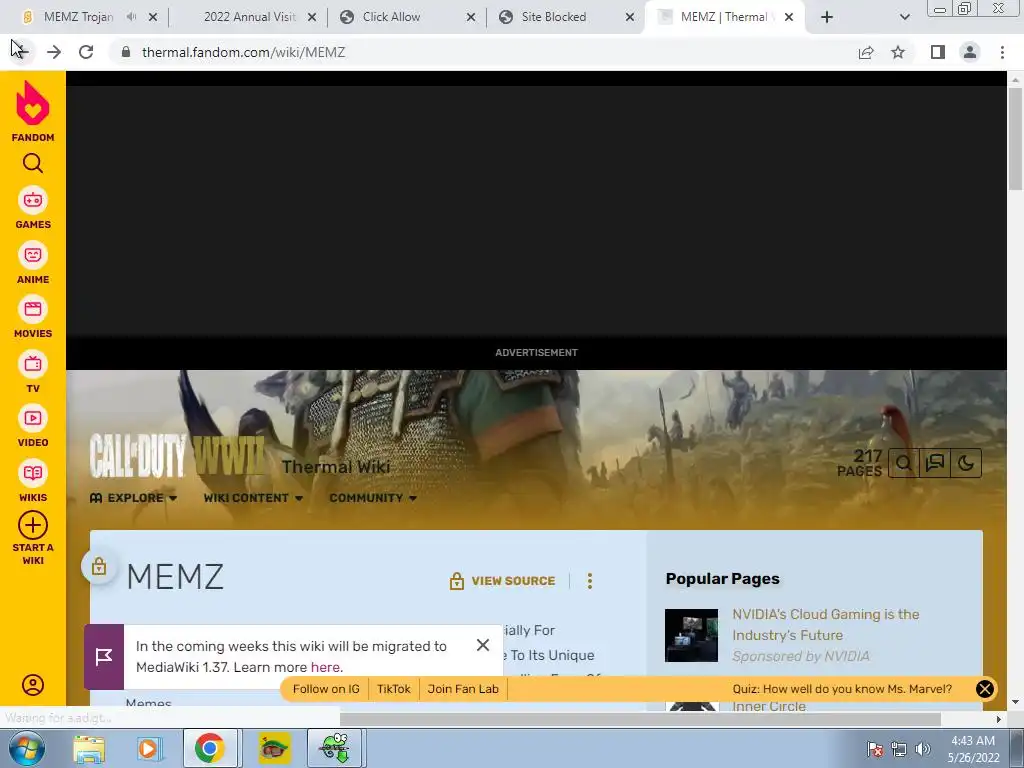Open the Windows Start menu

point(26,748)
